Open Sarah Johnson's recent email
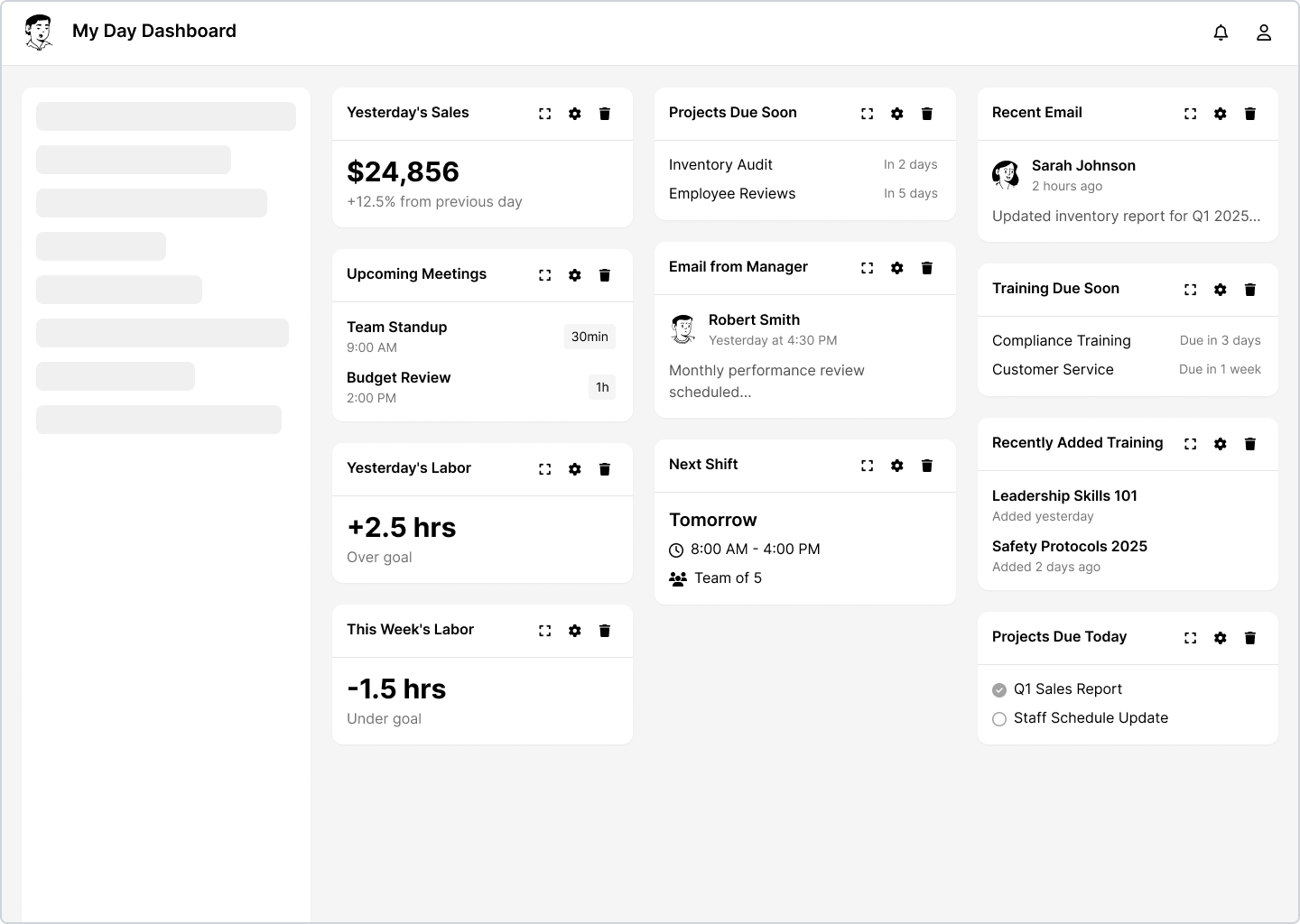Screen dimensions: 1300x924 (x=1128, y=190)
